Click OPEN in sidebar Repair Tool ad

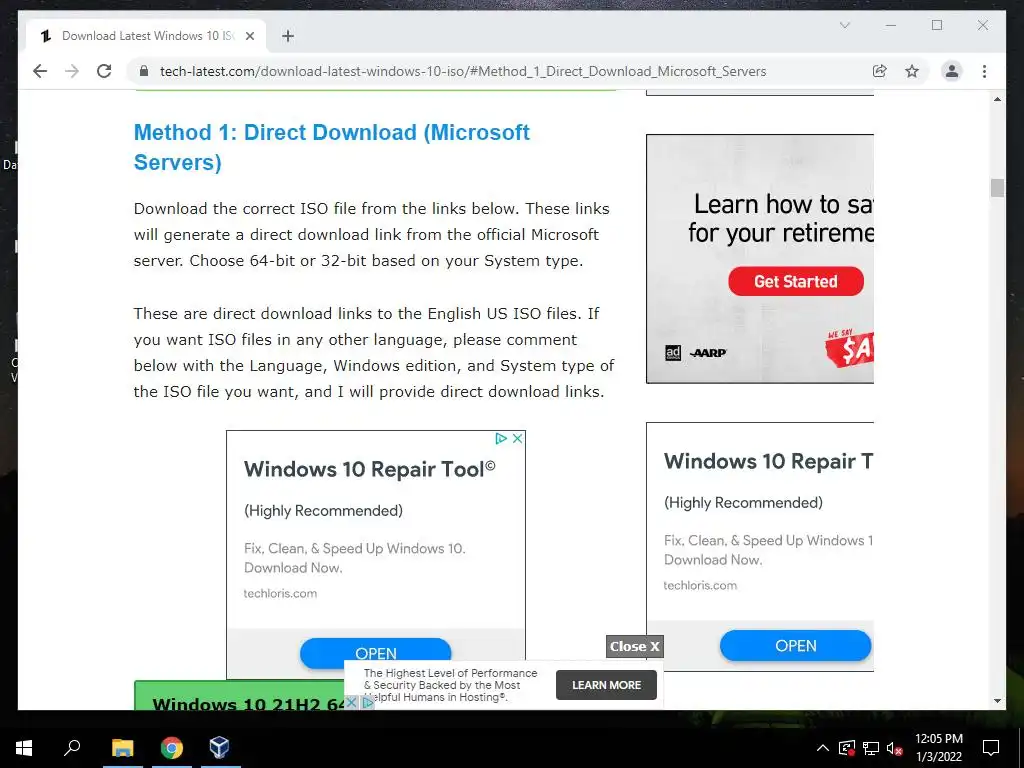[795, 645]
